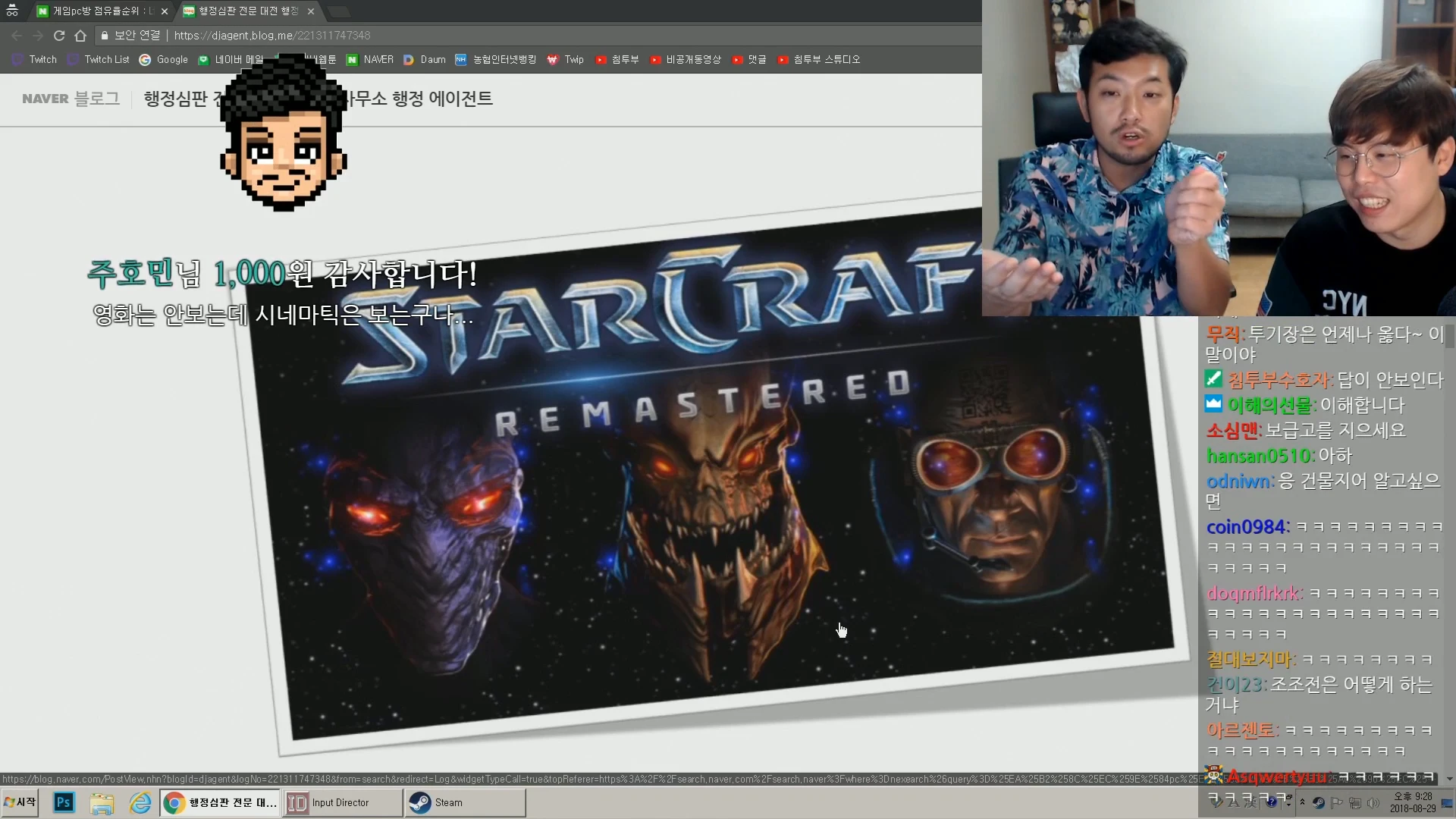Open the Windows 시작 start button
The height and width of the screenshot is (819, 1456).
click(20, 802)
